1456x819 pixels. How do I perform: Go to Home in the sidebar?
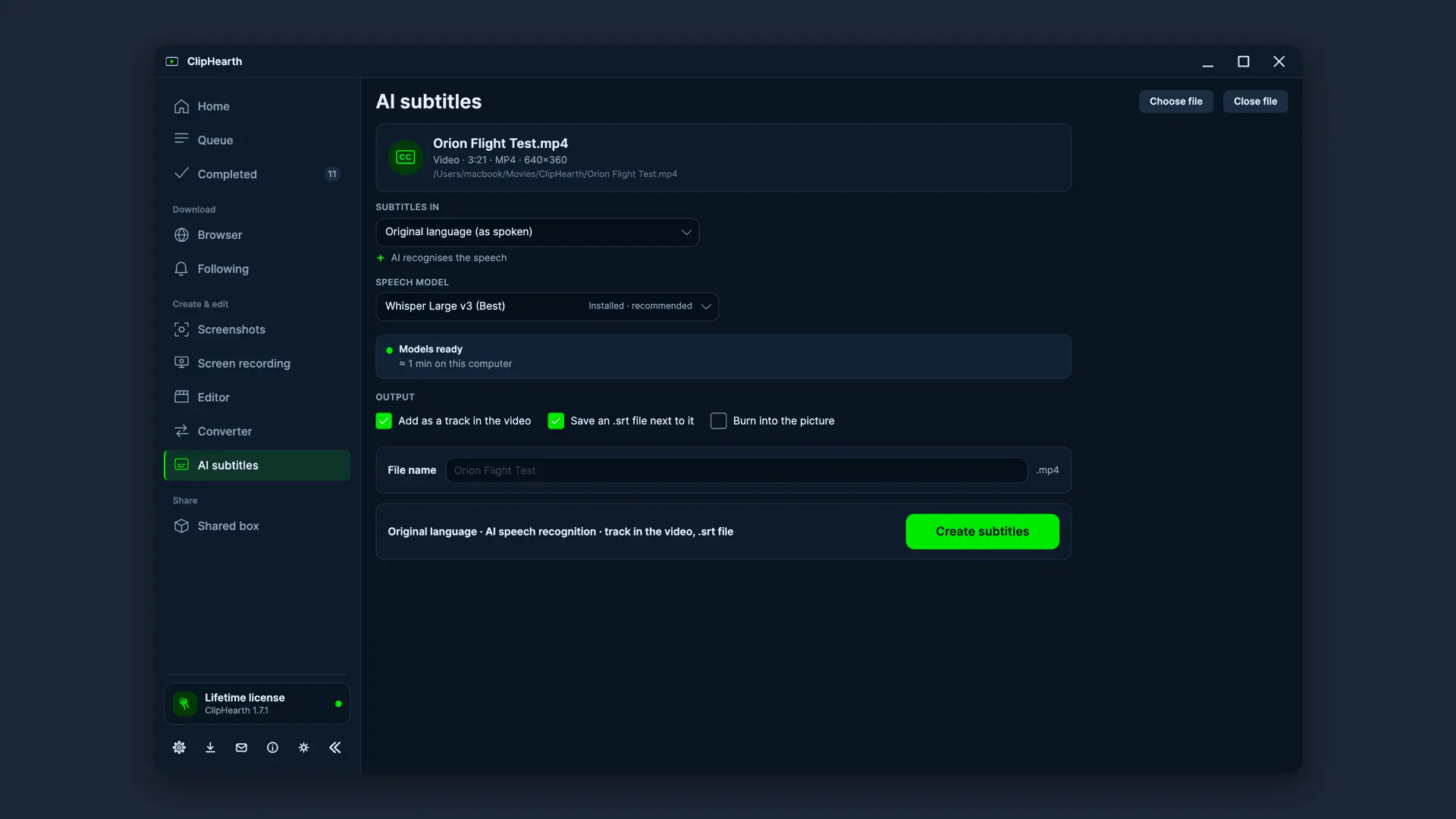257,106
